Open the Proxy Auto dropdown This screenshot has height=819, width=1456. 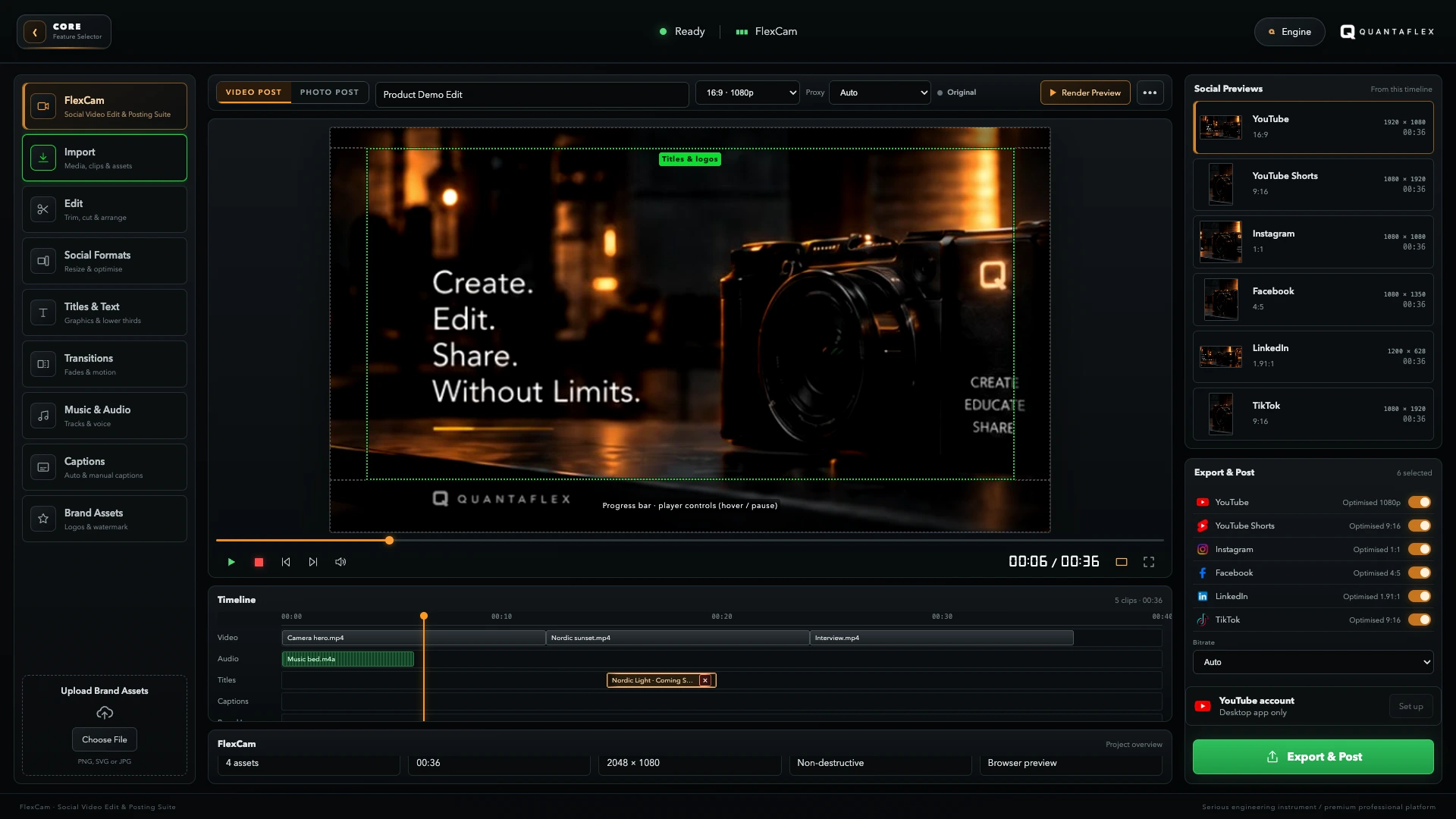pos(880,93)
